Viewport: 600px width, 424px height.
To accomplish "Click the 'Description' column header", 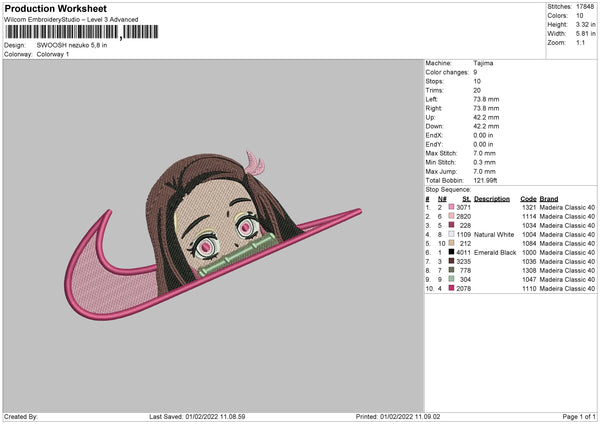I will [492, 199].
